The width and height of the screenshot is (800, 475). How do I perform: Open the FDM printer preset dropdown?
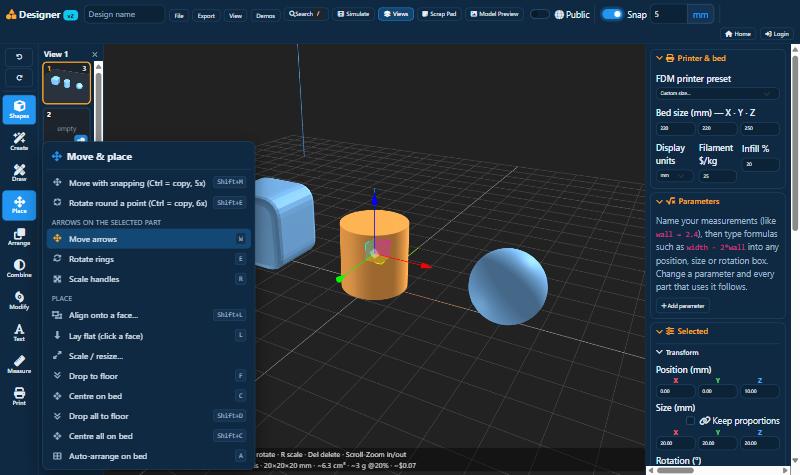click(717, 93)
